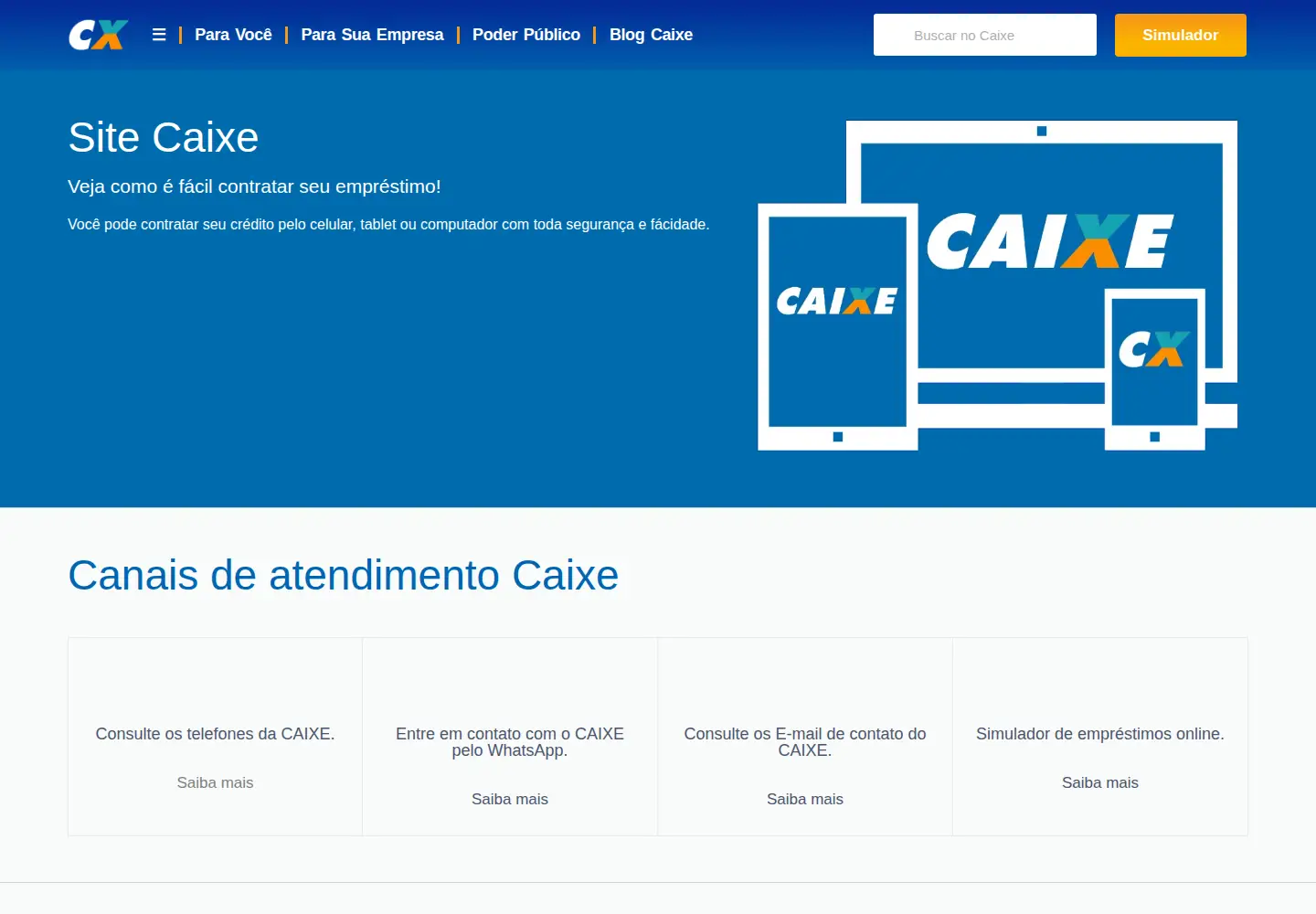This screenshot has height=914, width=1316.
Task: Click Saiba mais under WhatsApp contact
Action: [x=510, y=799]
